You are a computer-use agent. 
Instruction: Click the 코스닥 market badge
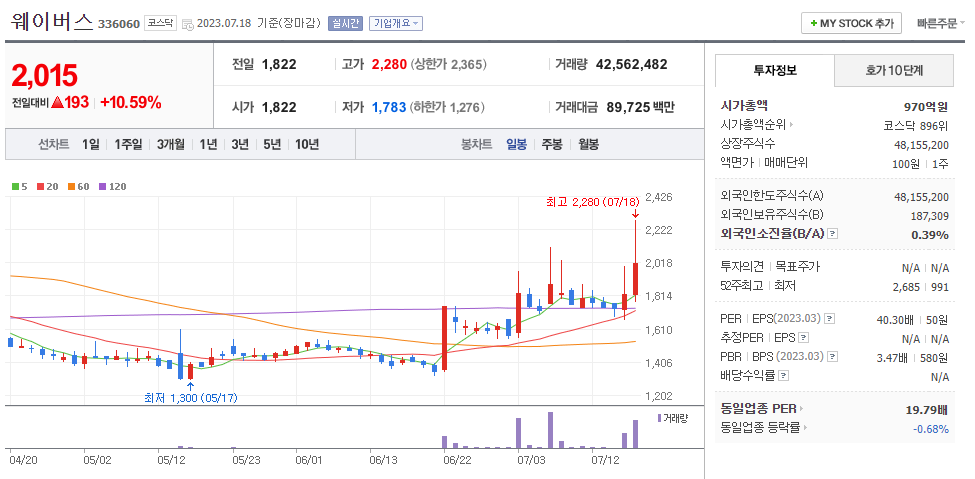160,24
